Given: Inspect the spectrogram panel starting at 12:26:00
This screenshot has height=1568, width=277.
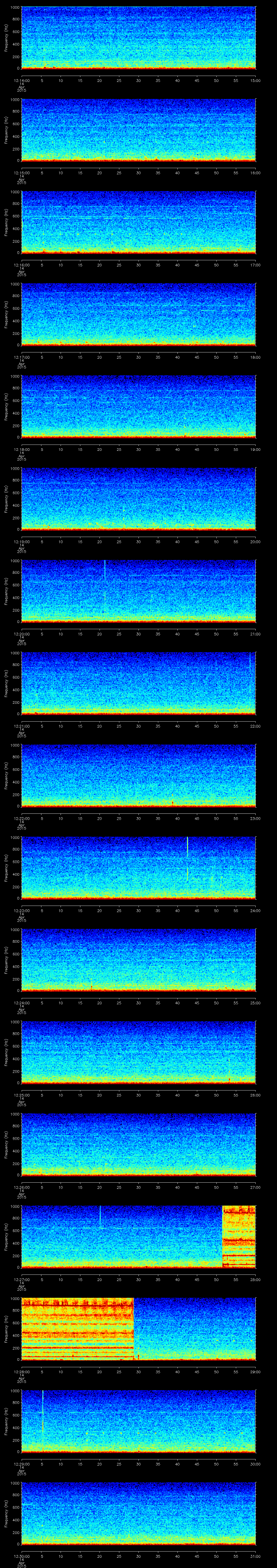Looking at the screenshot, I should pyautogui.click(x=139, y=1144).
